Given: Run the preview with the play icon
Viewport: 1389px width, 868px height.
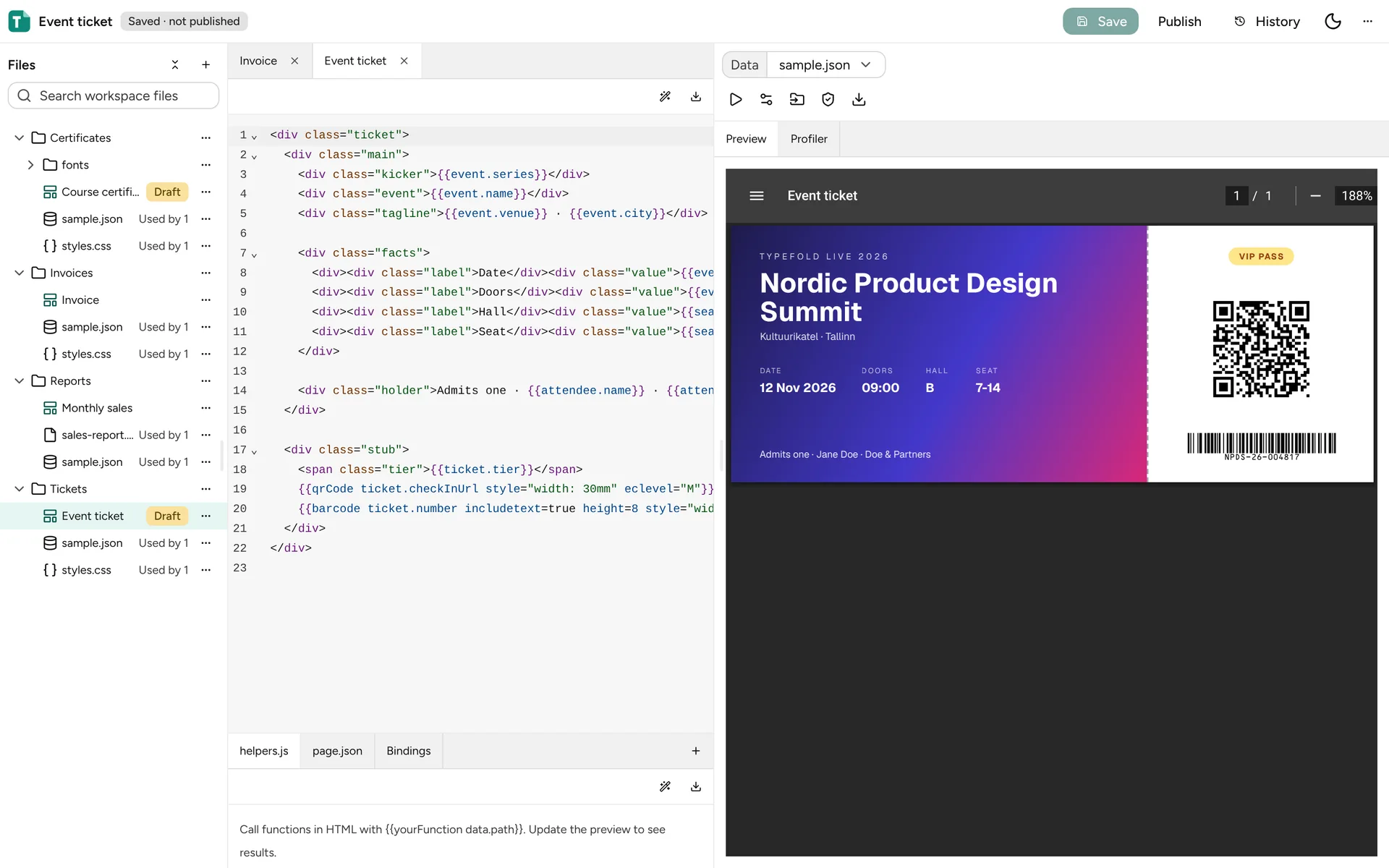Looking at the screenshot, I should coord(736,100).
